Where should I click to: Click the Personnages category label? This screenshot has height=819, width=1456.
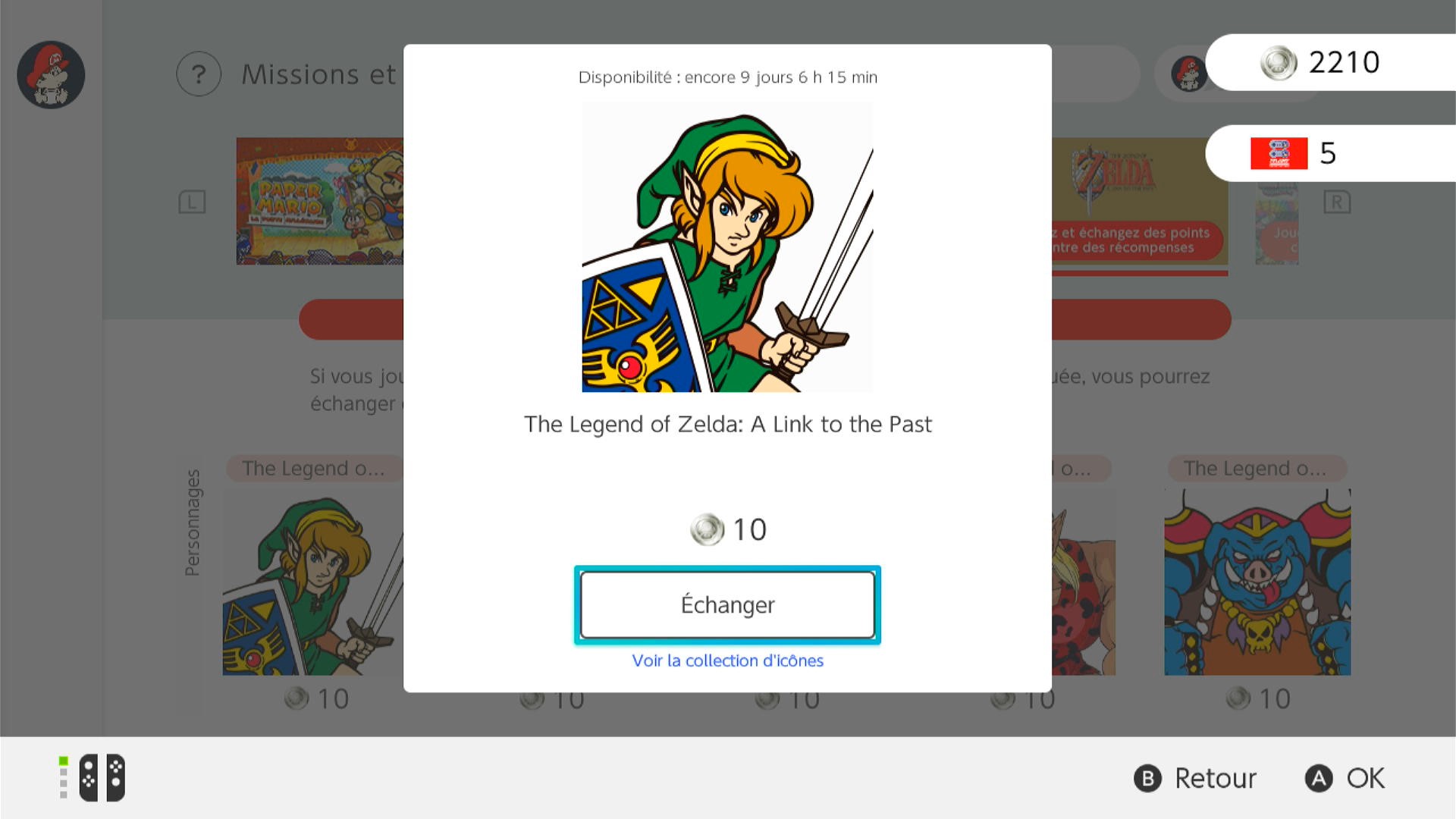[x=193, y=522]
